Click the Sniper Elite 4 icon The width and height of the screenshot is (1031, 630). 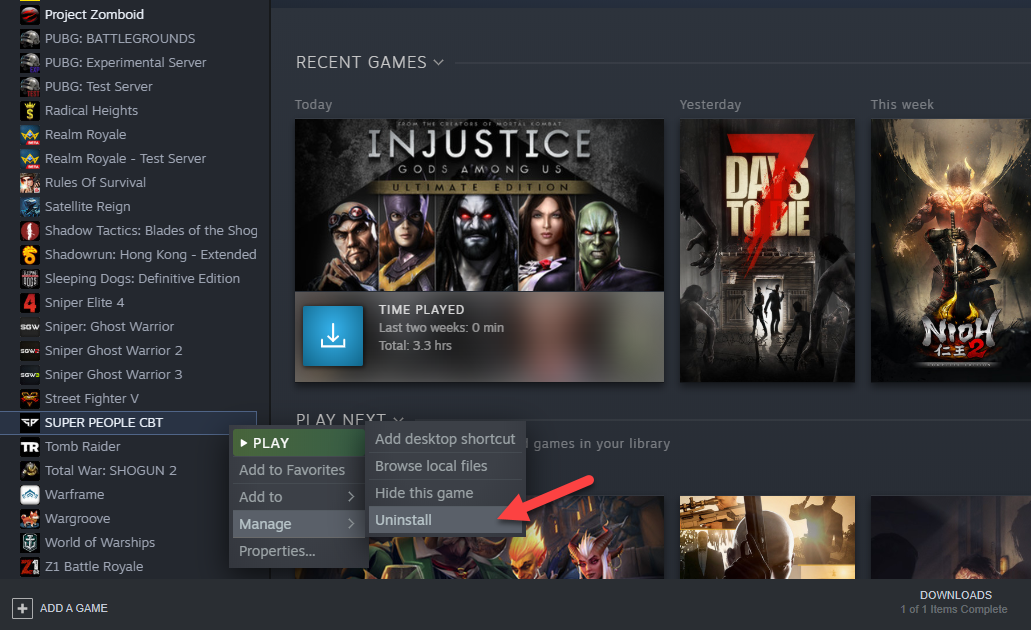30,303
